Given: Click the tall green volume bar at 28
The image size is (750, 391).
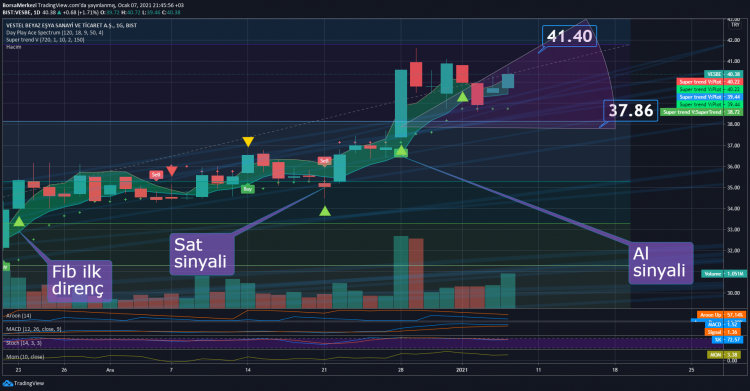Looking at the screenshot, I should click(401, 272).
